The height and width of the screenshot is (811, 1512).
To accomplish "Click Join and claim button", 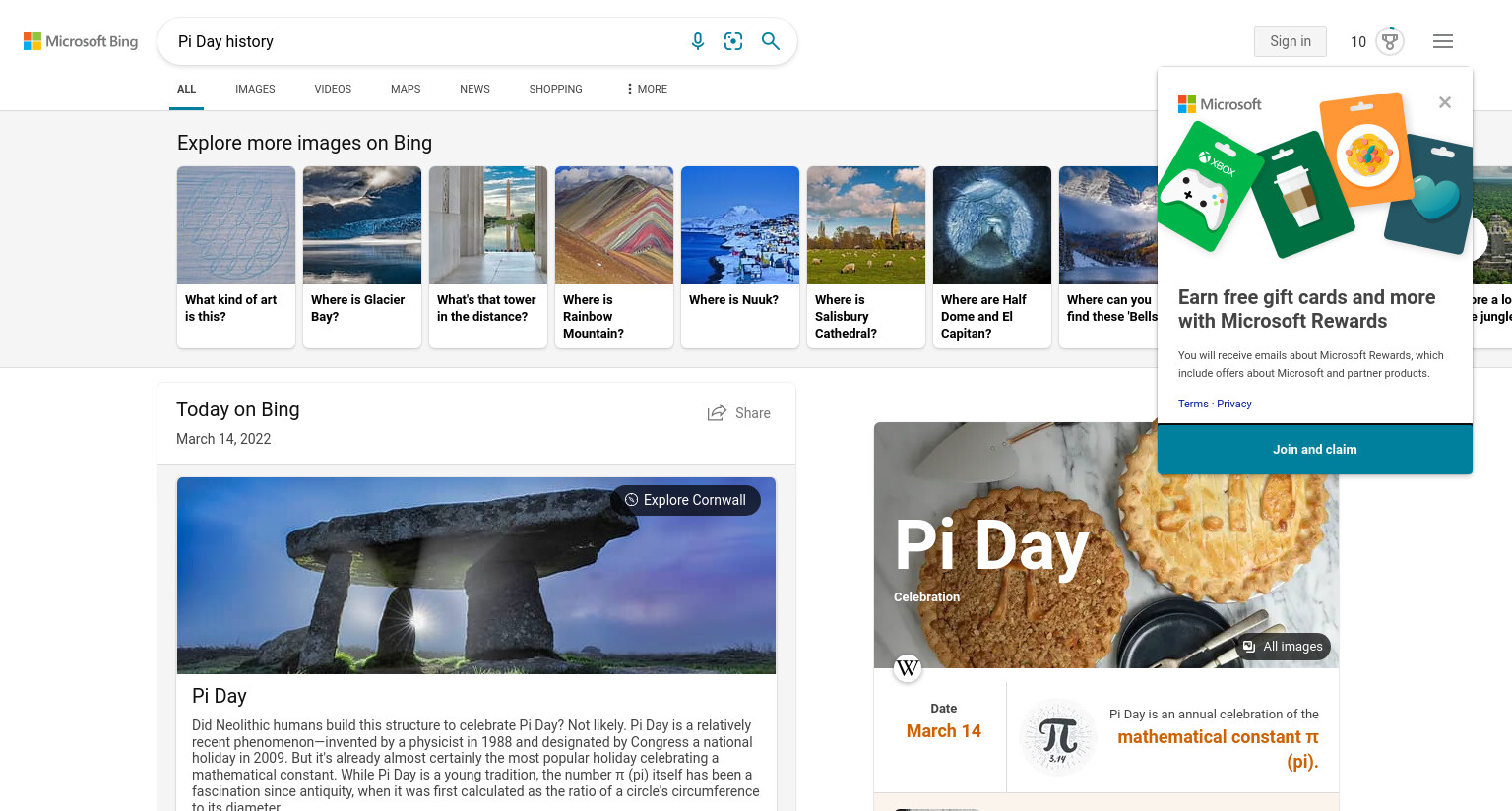I will [1315, 450].
